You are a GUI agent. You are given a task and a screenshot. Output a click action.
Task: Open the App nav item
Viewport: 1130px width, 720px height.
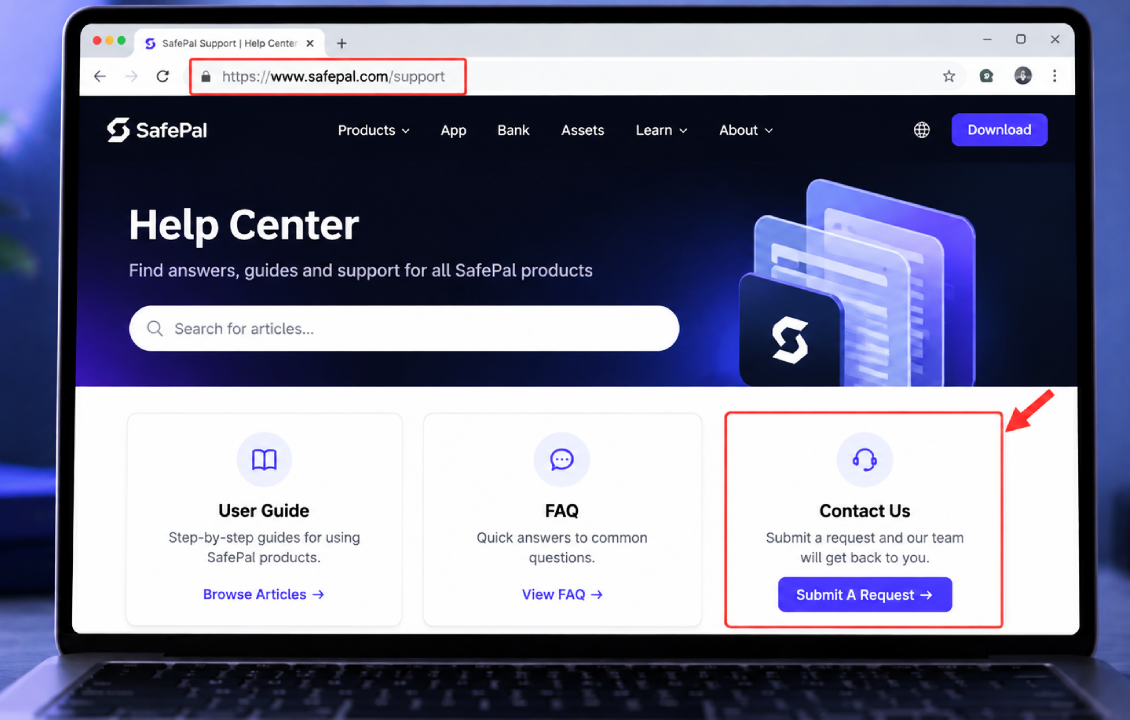tap(453, 130)
